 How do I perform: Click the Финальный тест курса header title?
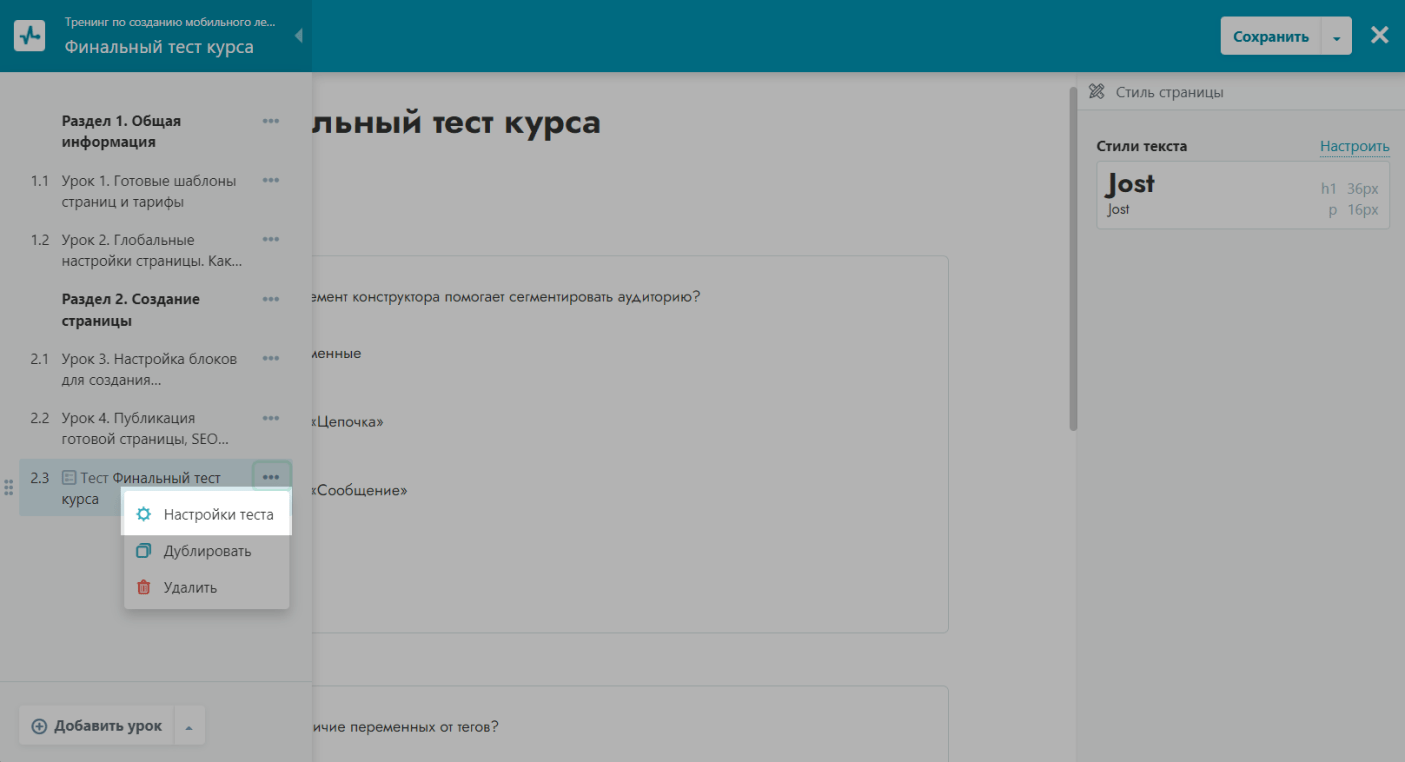point(159,47)
